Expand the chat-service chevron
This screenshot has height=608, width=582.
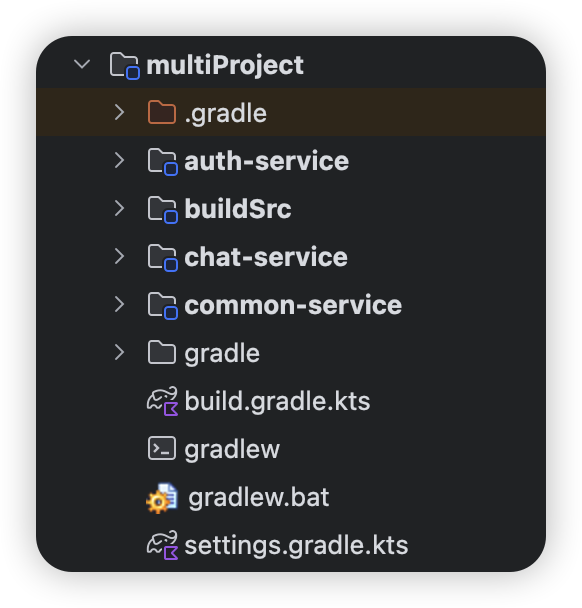119,256
